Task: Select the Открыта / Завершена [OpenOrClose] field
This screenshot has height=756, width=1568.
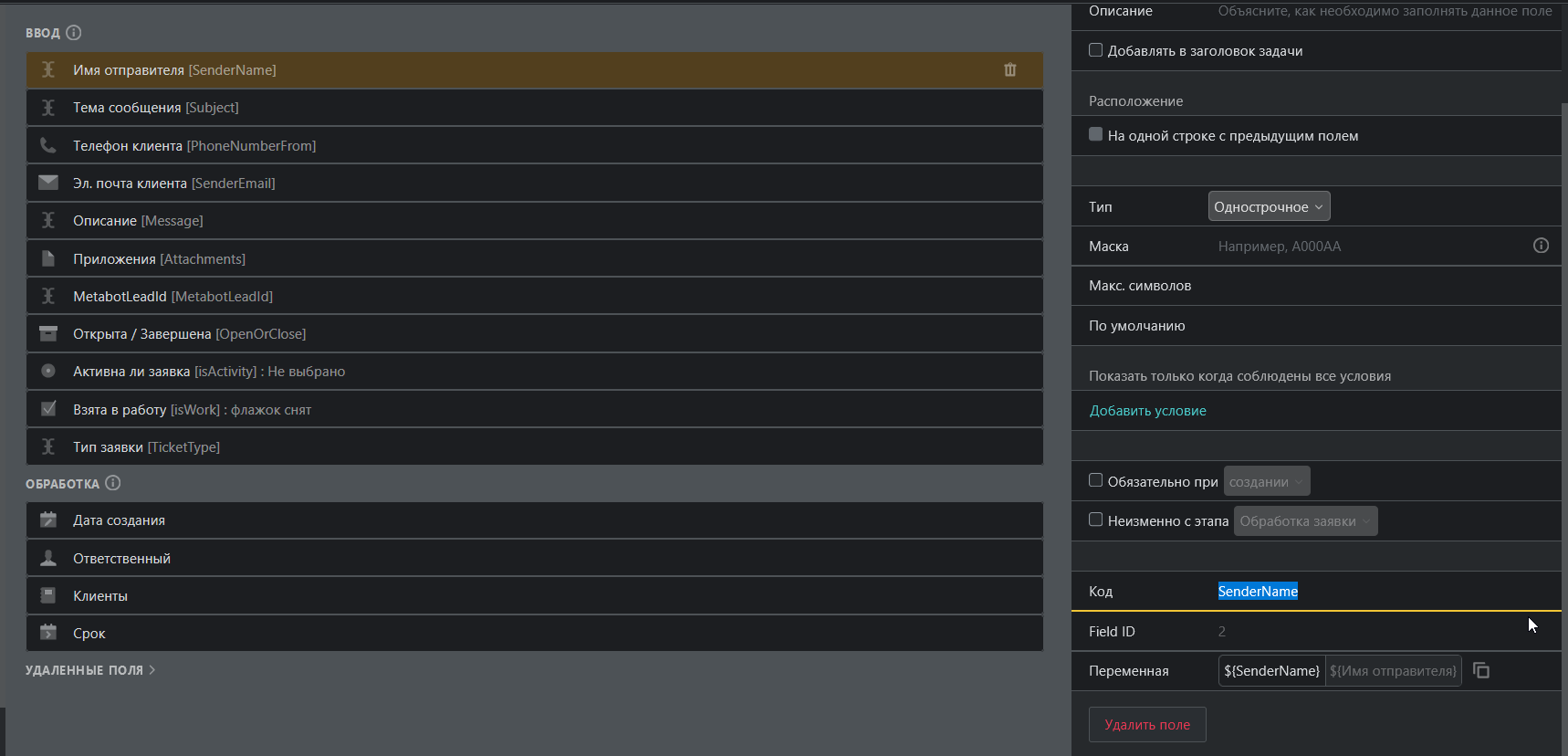Action: (x=535, y=333)
